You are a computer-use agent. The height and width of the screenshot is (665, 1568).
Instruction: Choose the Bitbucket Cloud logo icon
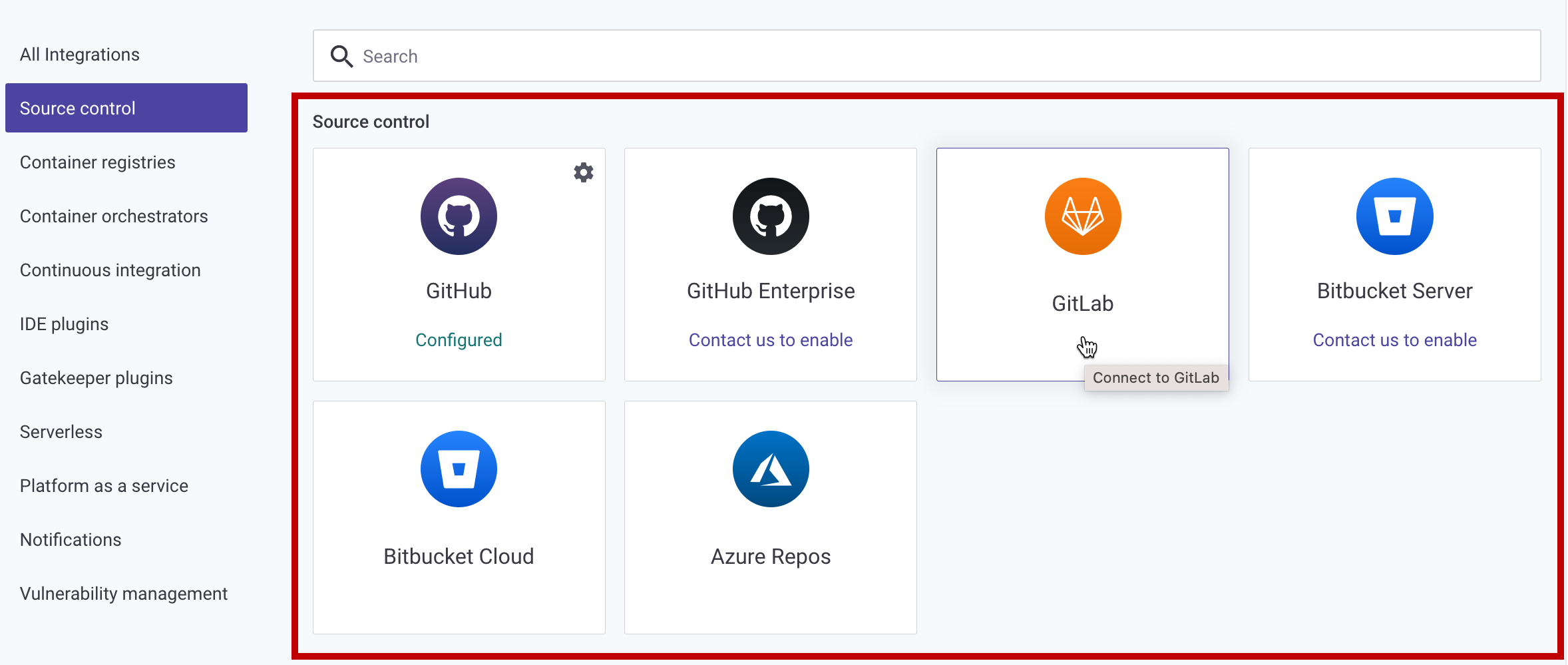[459, 469]
